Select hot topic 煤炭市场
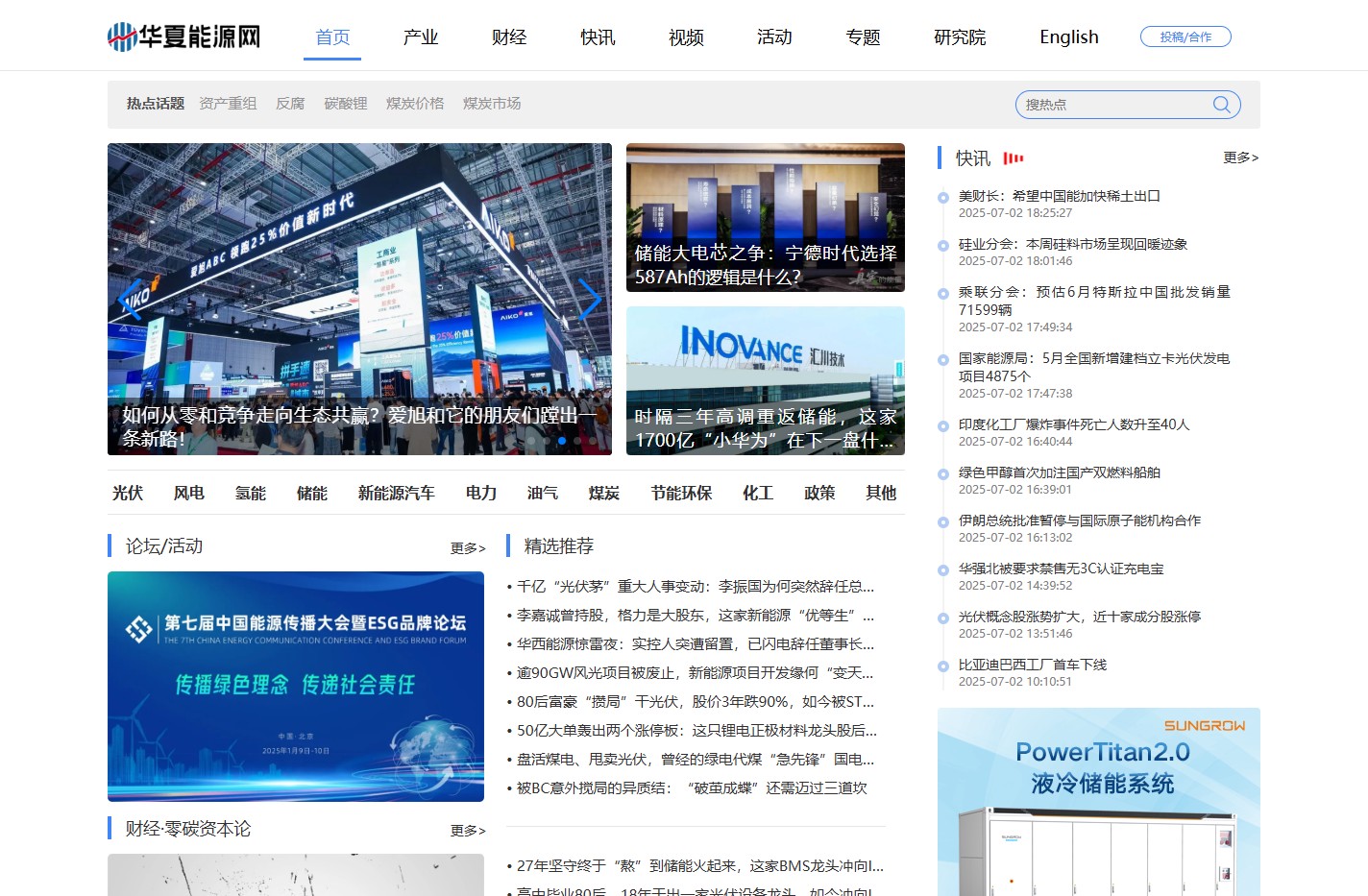Viewport: 1368px width, 896px height. (x=492, y=104)
